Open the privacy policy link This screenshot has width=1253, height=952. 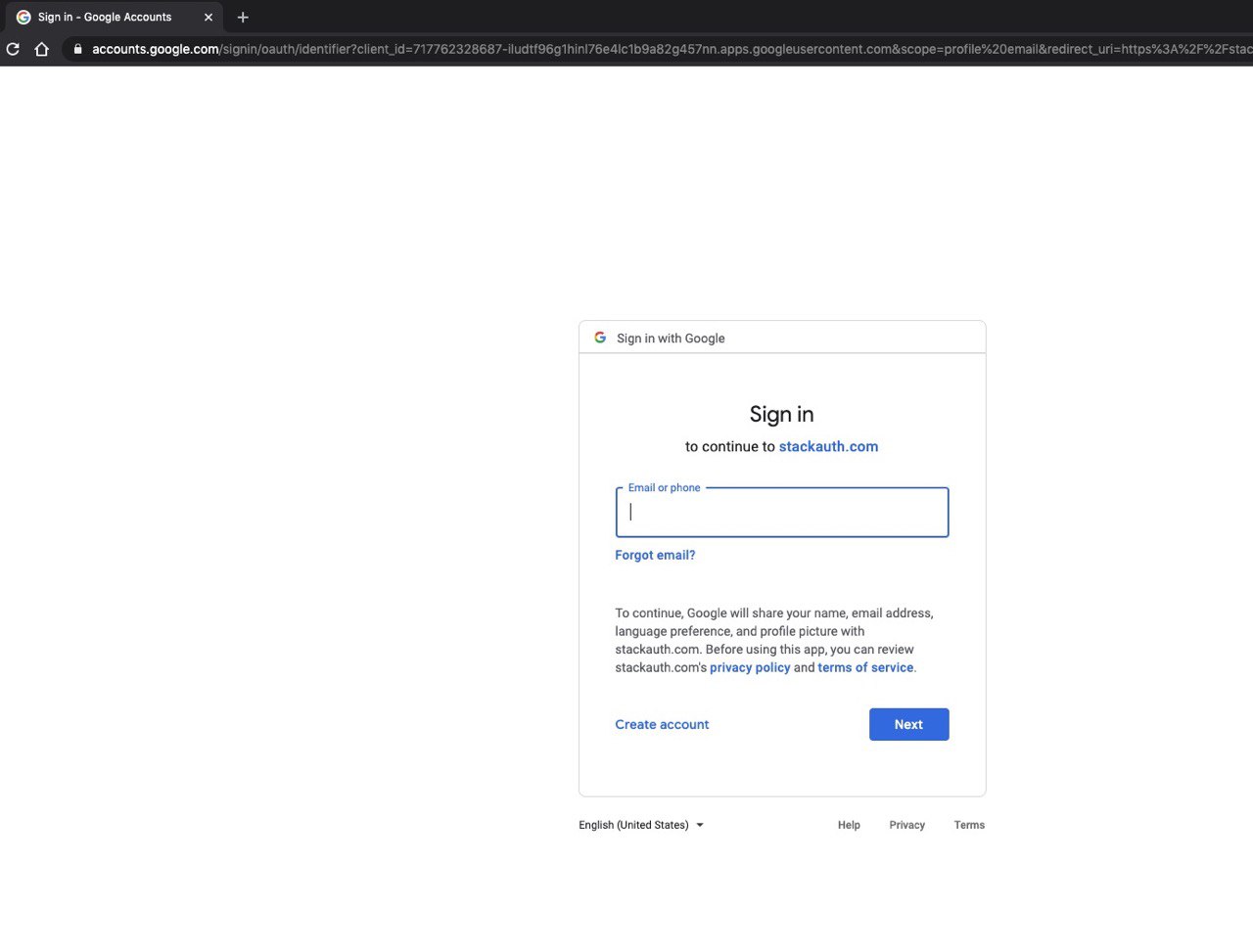750,667
